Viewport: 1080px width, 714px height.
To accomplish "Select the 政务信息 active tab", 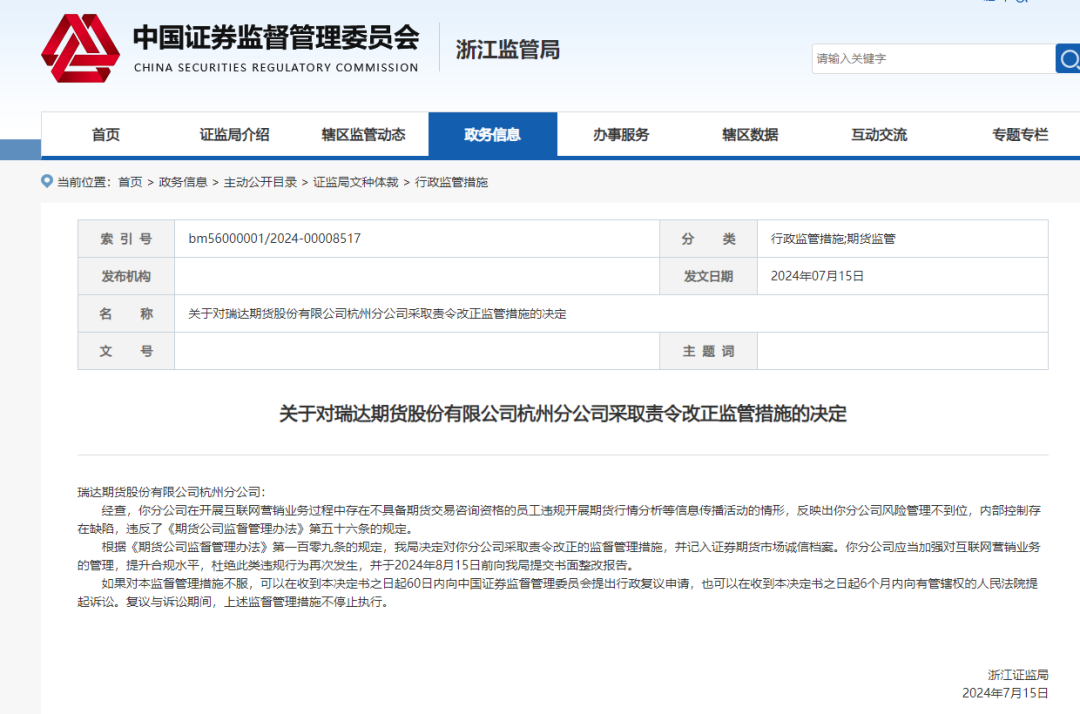I will click(492, 135).
